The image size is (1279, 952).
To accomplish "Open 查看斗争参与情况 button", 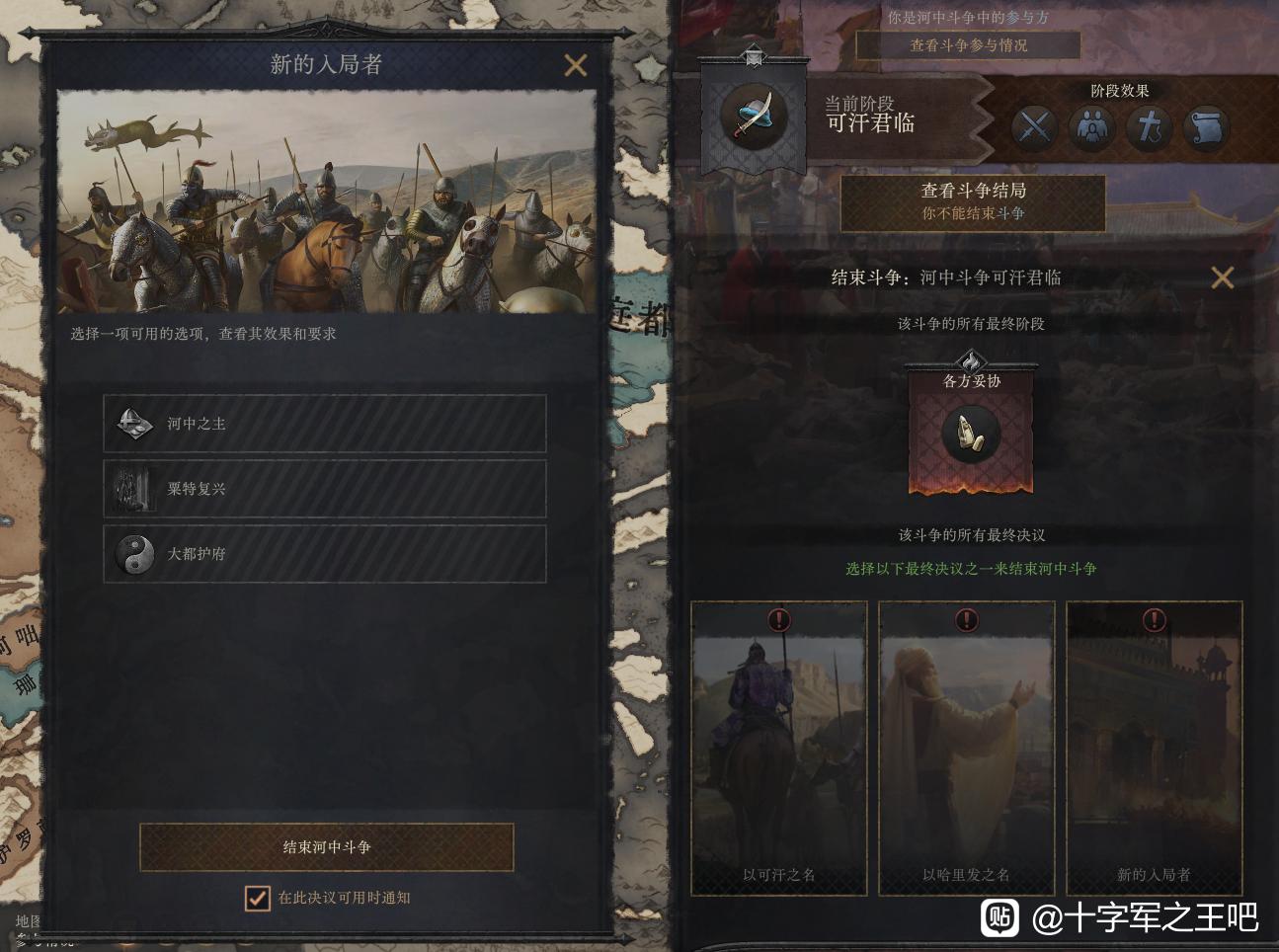I will tap(968, 45).
